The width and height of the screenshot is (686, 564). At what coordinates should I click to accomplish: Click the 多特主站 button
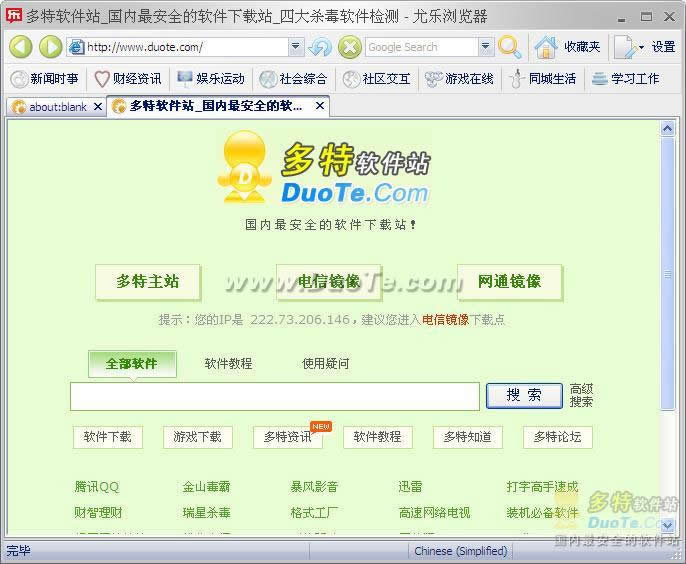[148, 282]
